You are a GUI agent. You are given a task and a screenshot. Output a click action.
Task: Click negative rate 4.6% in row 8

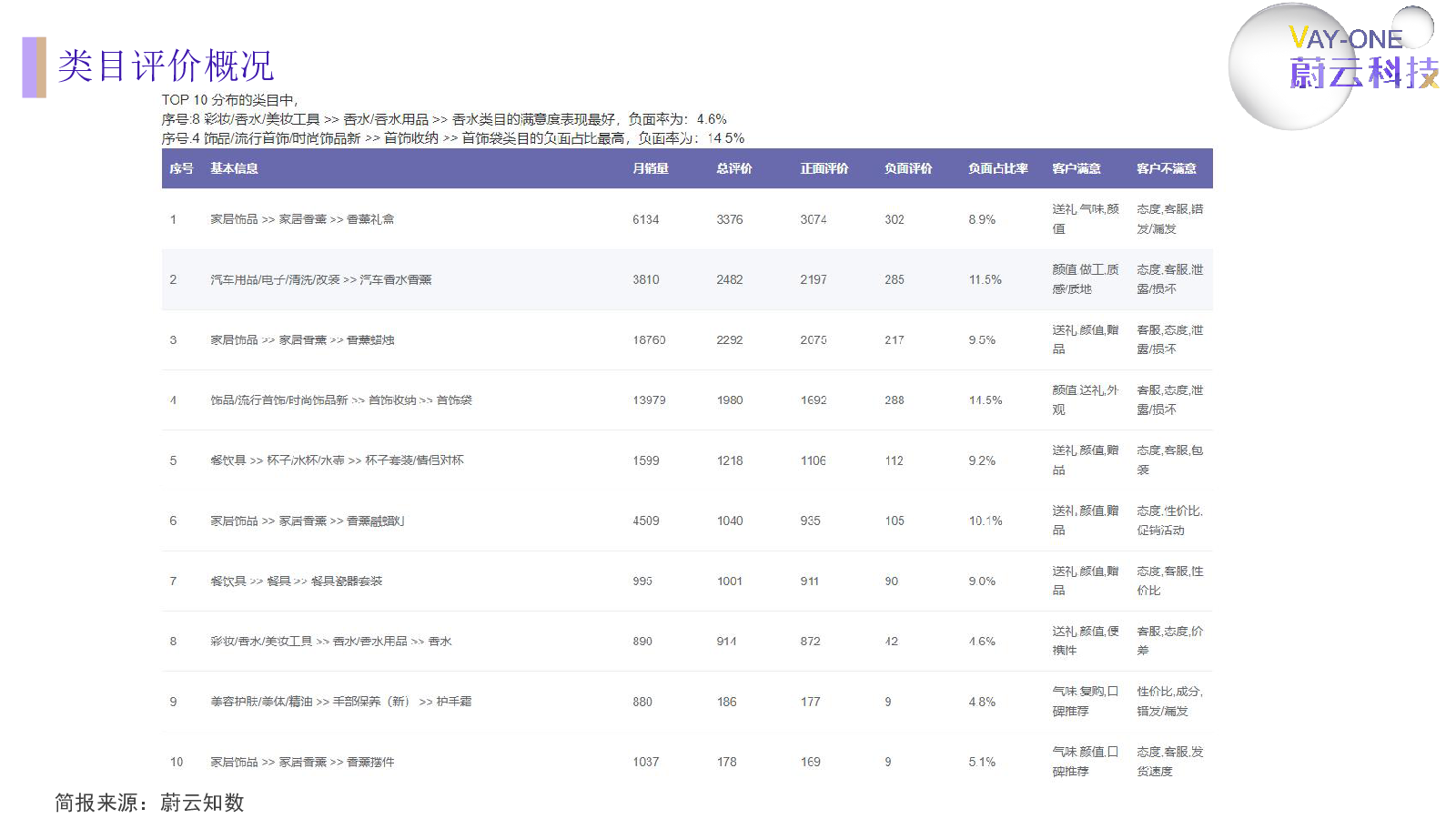[x=982, y=642]
